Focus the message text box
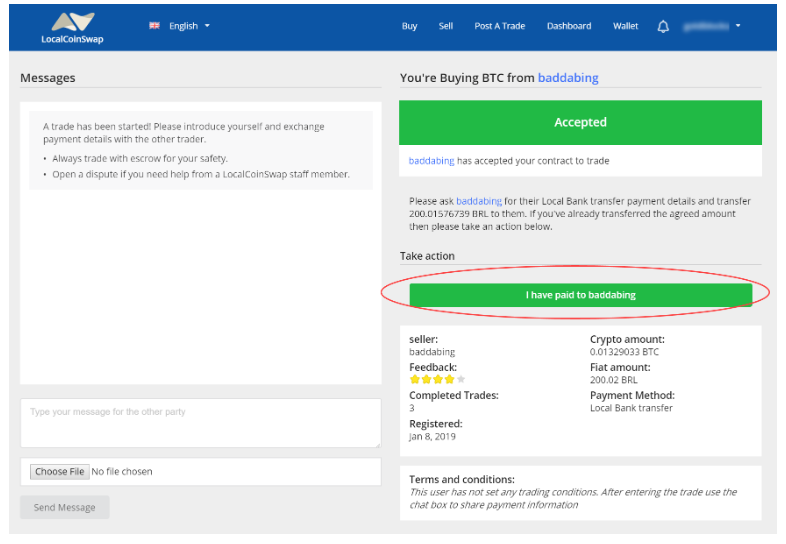The image size is (786, 544). pos(201,423)
